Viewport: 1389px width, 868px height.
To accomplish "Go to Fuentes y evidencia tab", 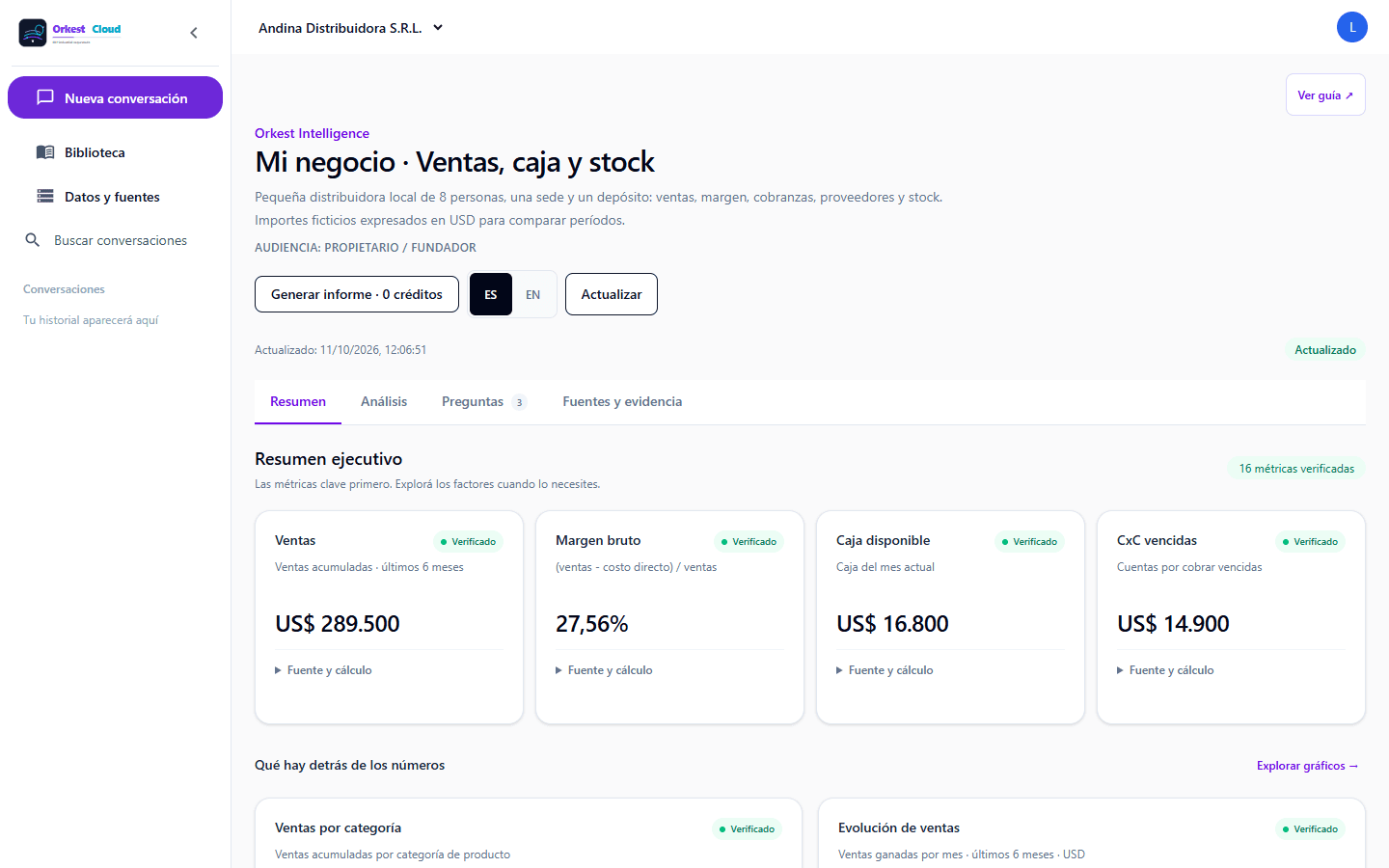I will (x=622, y=401).
